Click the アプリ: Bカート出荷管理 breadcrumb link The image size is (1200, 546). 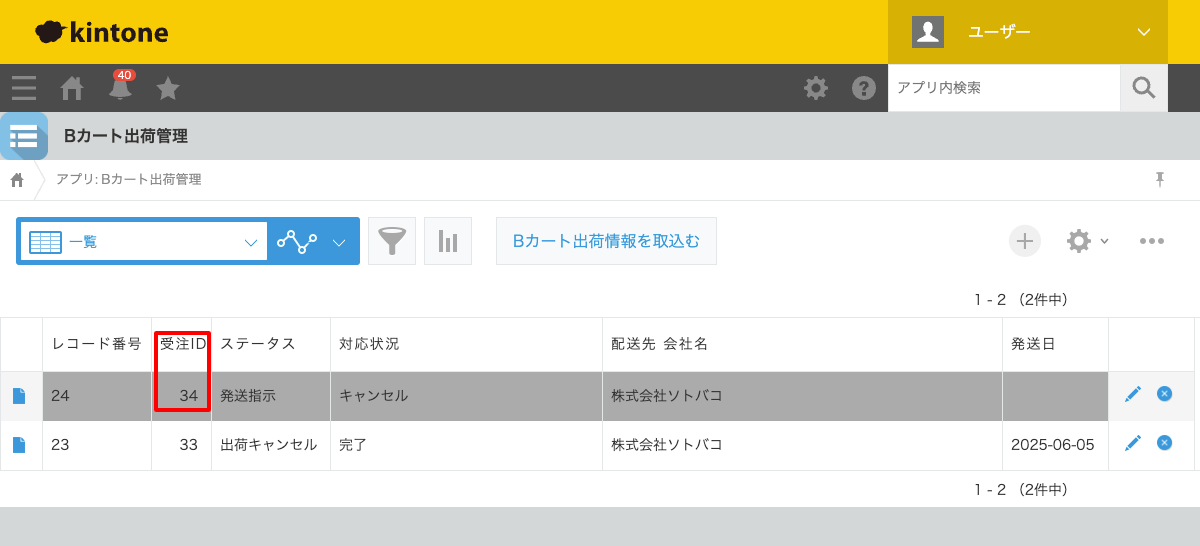[128, 179]
